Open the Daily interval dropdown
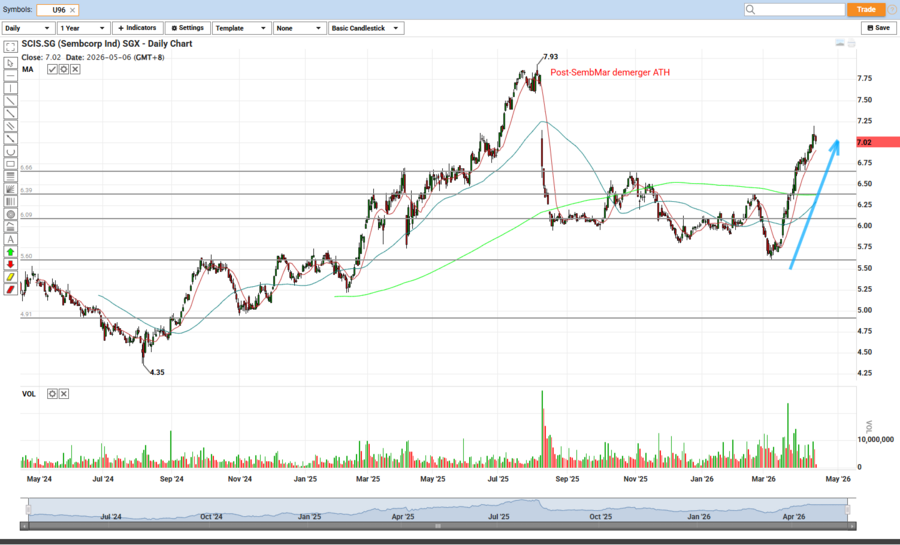Screen dimensions: 900x545 click(27, 28)
